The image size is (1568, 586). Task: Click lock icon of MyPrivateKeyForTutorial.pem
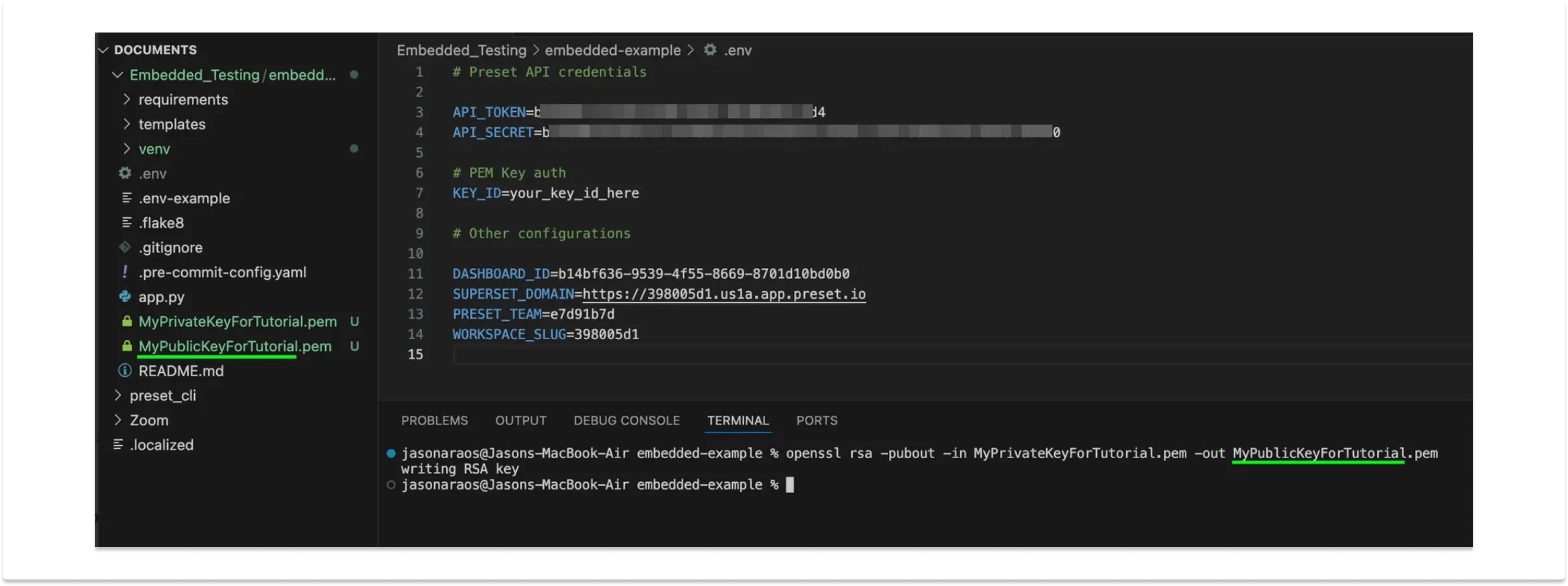coord(126,321)
